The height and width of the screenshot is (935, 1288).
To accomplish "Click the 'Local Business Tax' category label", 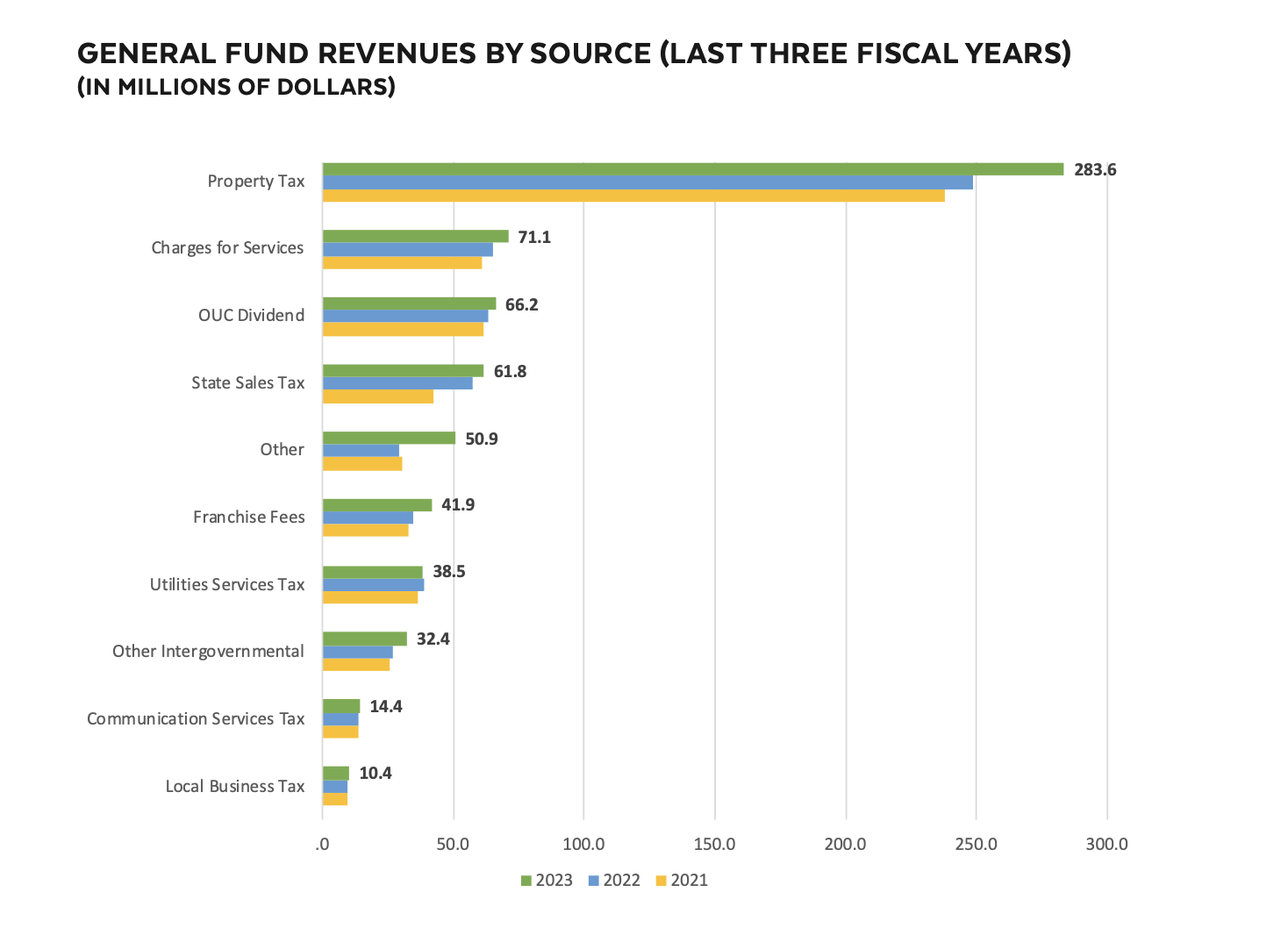I will pos(235,786).
